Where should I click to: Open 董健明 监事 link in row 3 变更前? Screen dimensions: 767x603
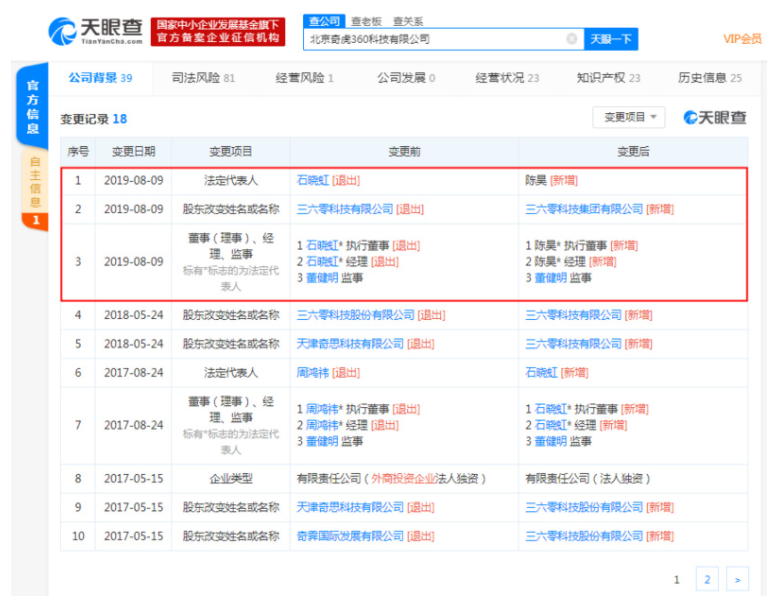(x=322, y=278)
